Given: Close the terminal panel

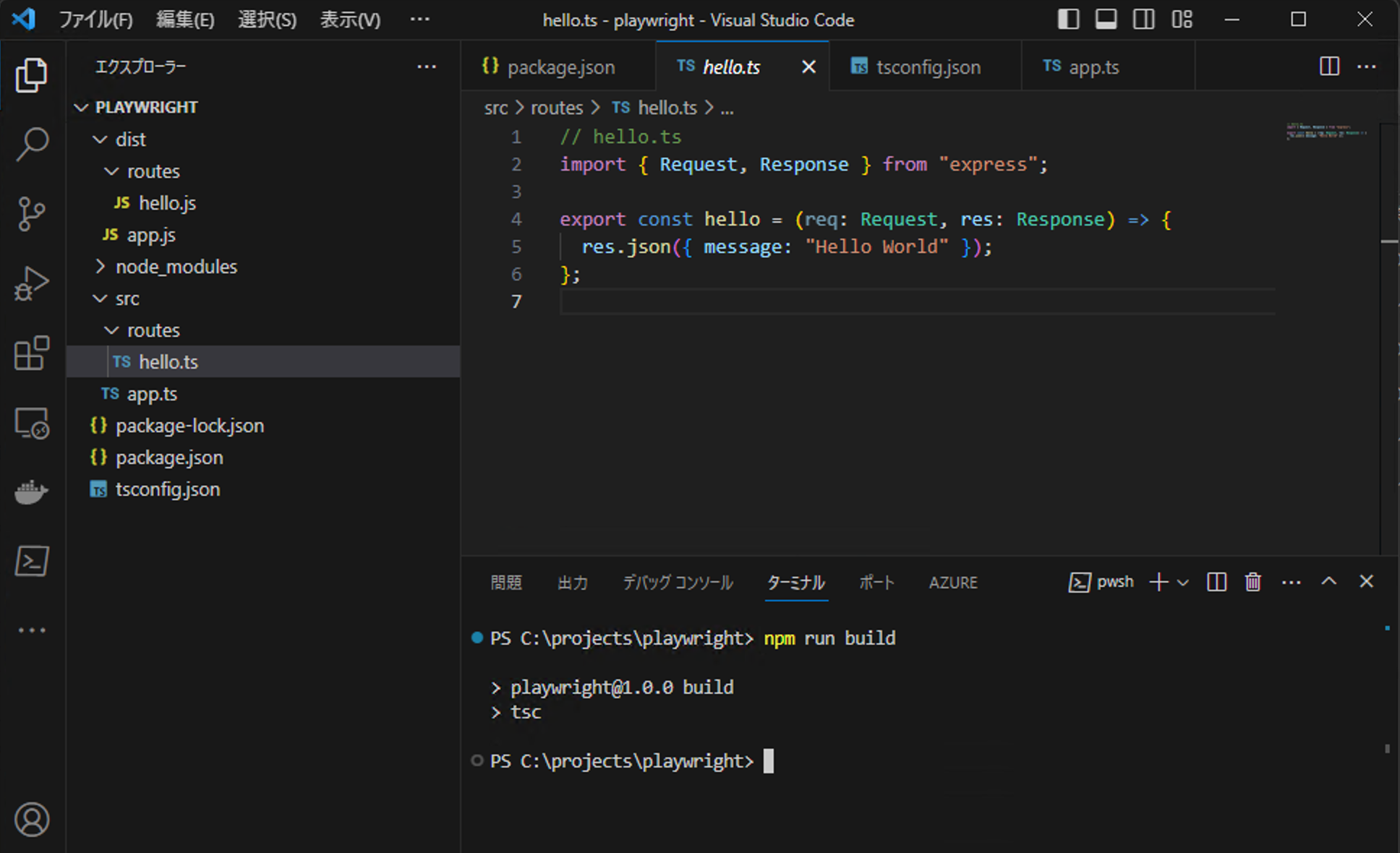Looking at the screenshot, I should [1366, 581].
